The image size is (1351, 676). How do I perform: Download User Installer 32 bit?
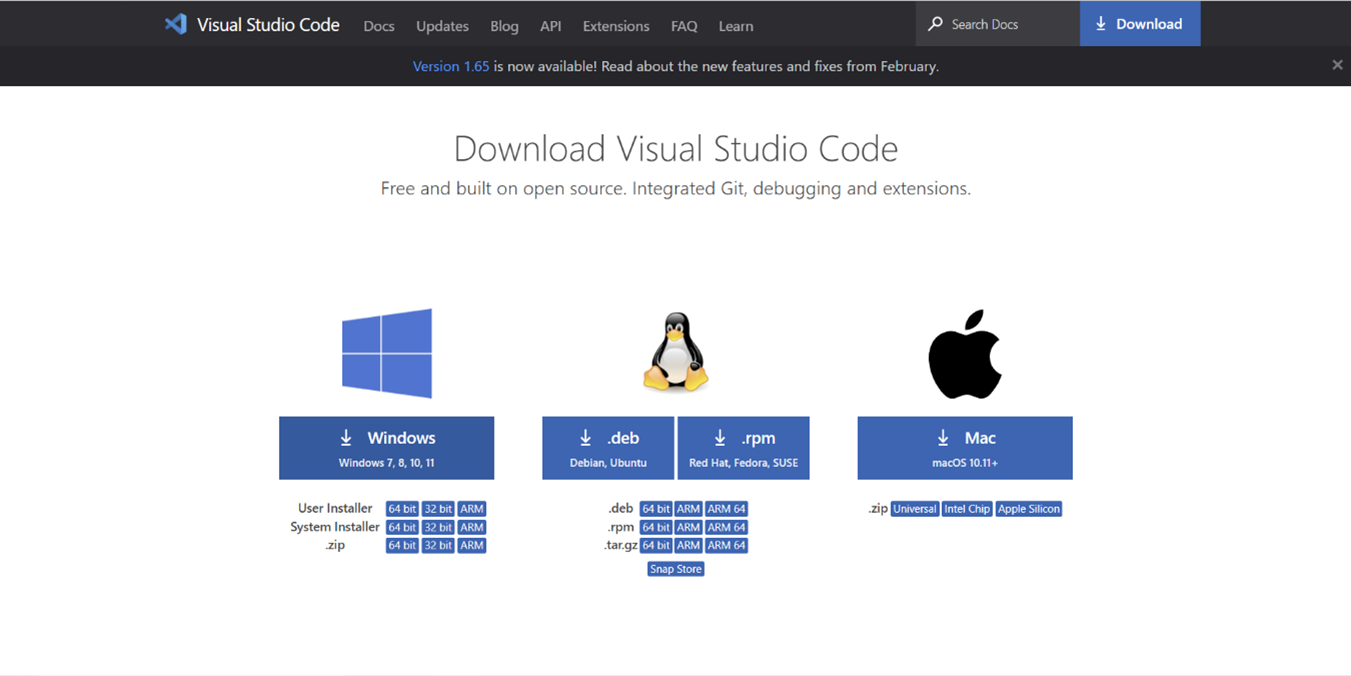[438, 509]
